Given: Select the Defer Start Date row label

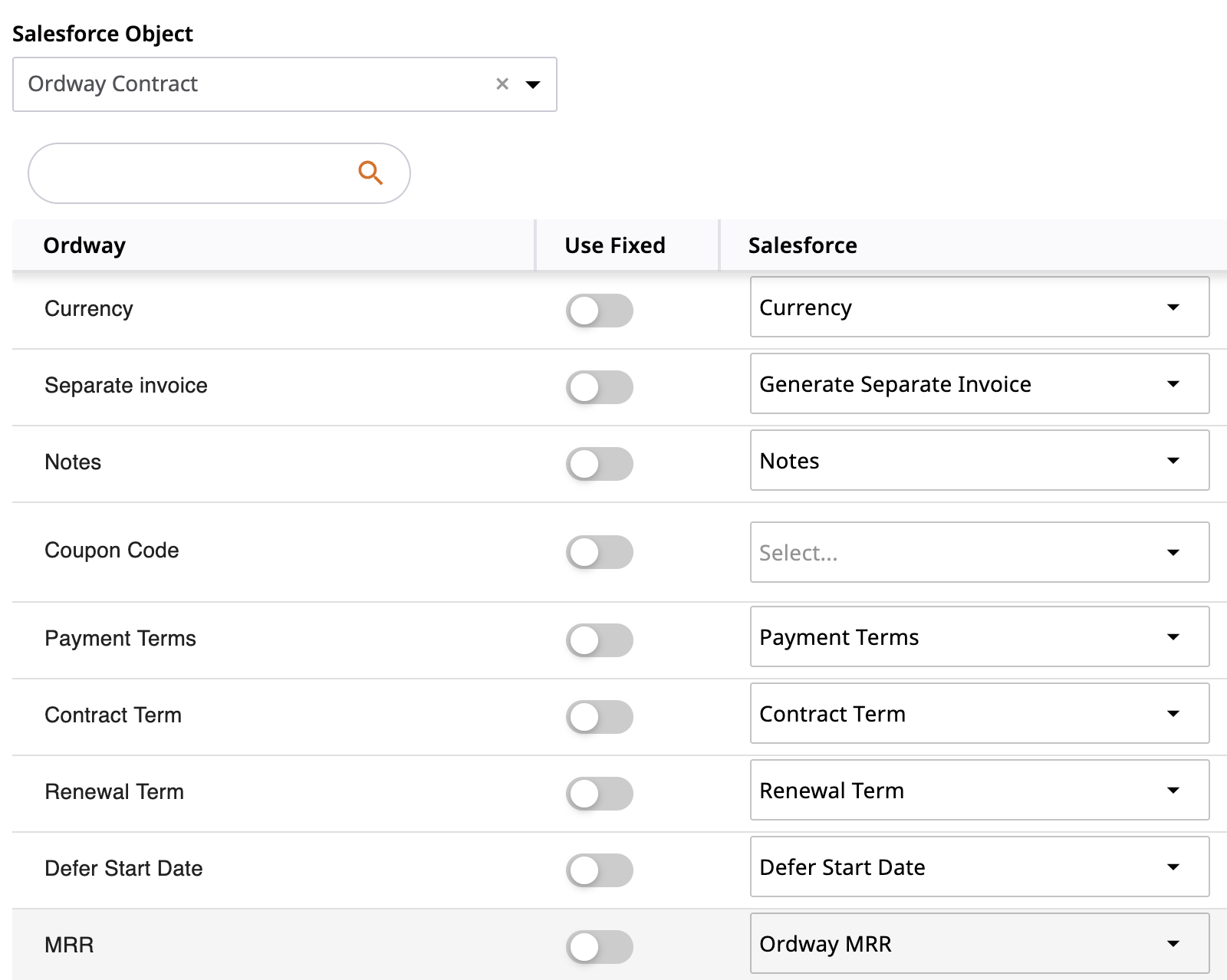Looking at the screenshot, I should (123, 868).
